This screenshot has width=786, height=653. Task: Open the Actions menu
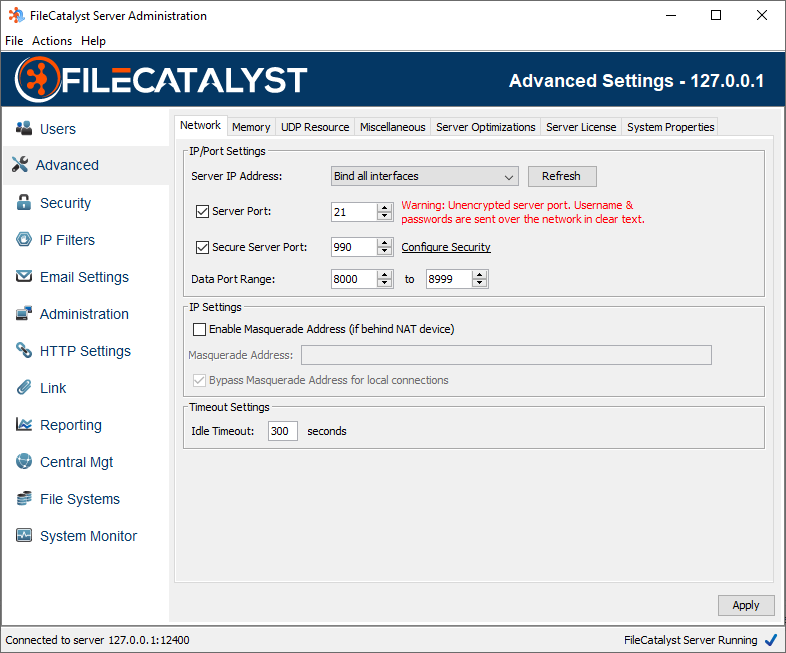pyautogui.click(x=52, y=41)
